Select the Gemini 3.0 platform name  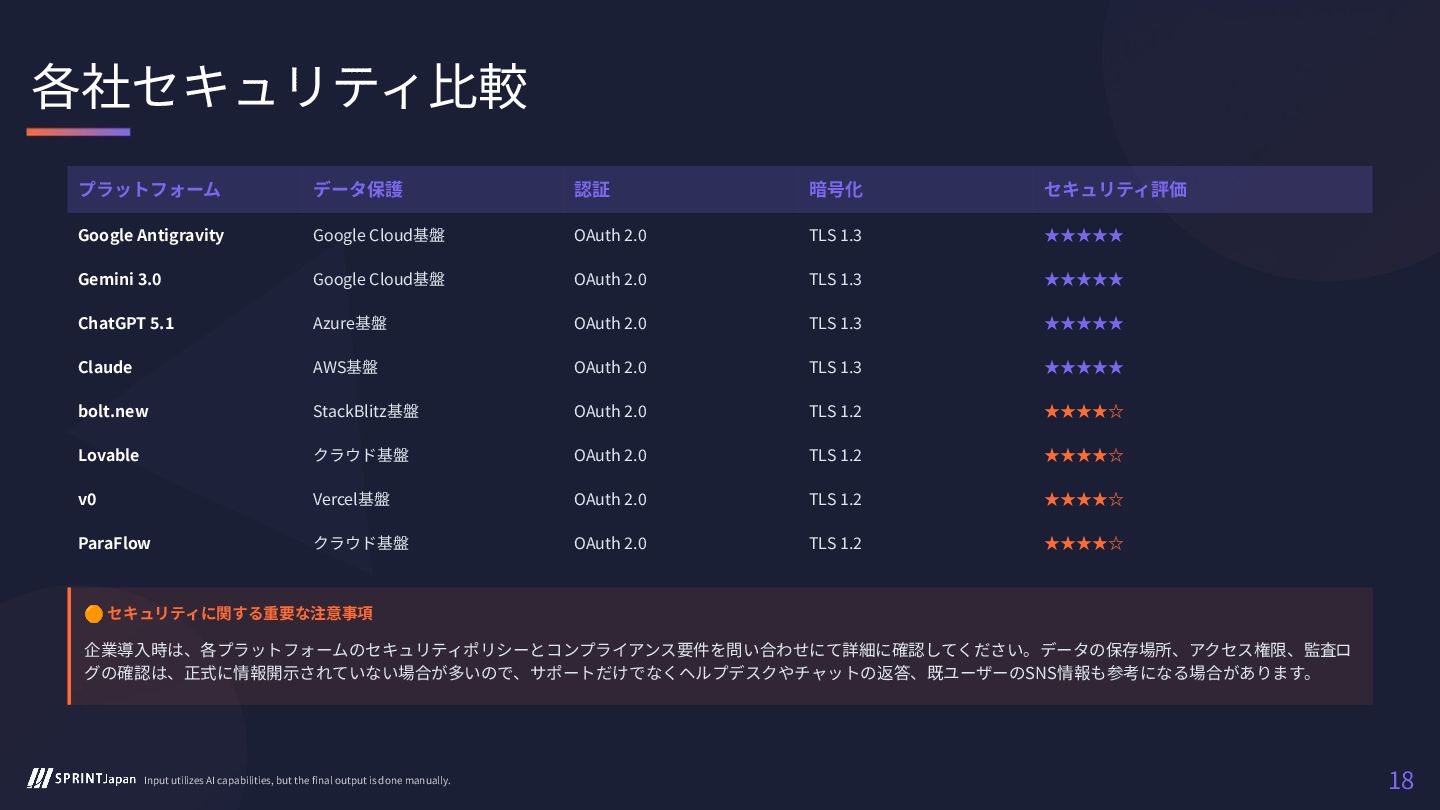pyautogui.click(x=120, y=279)
